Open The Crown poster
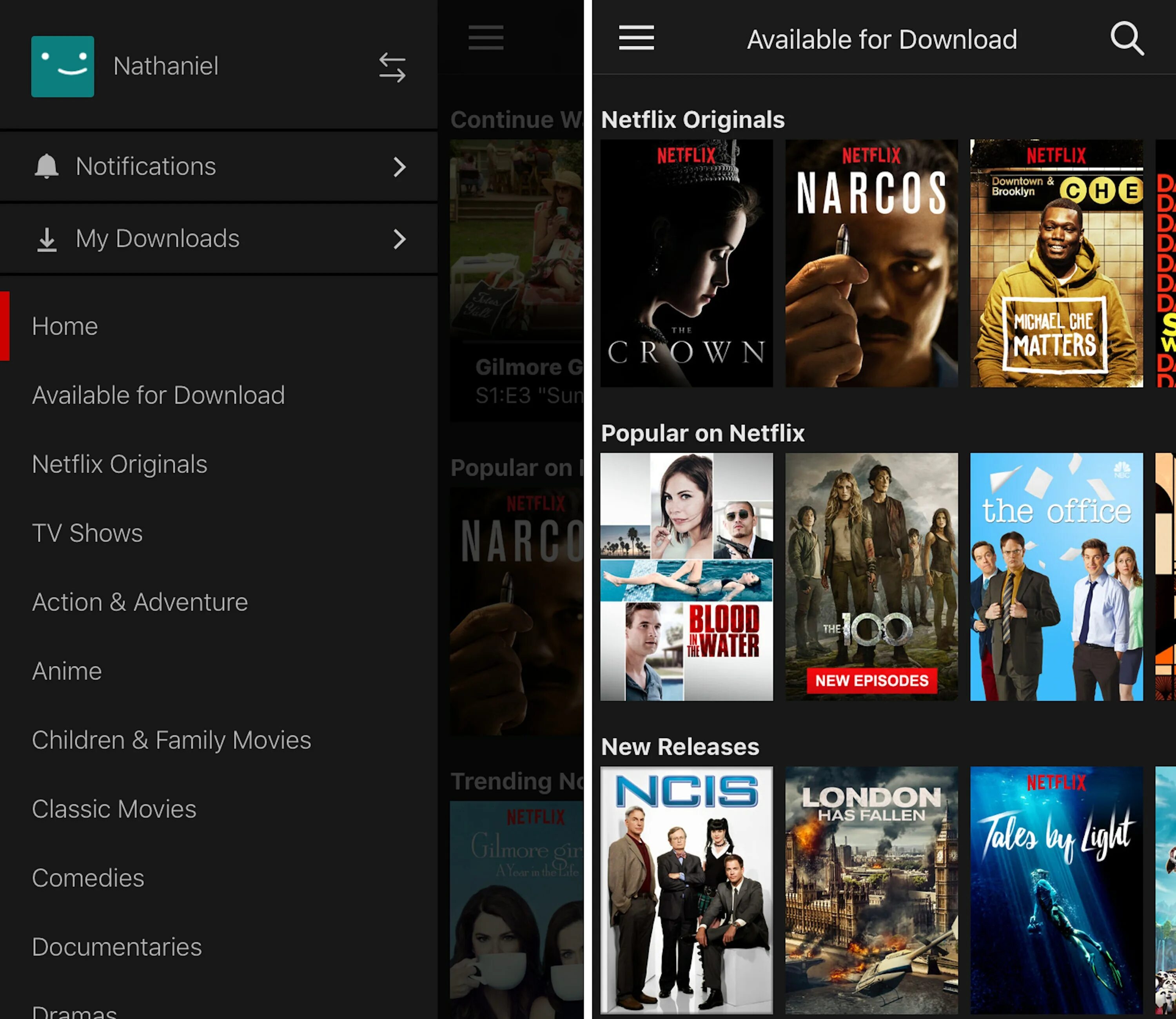This screenshot has height=1019, width=1176. pyautogui.click(x=686, y=263)
